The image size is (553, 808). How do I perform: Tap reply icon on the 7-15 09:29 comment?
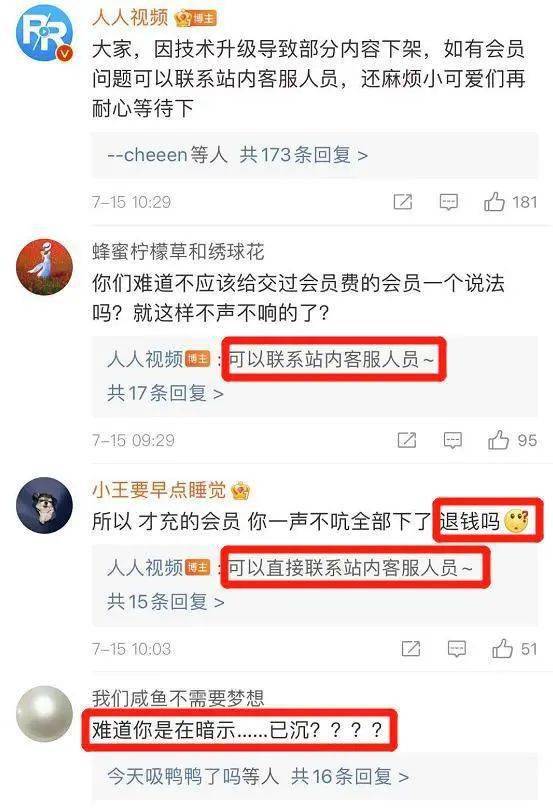pos(453,441)
